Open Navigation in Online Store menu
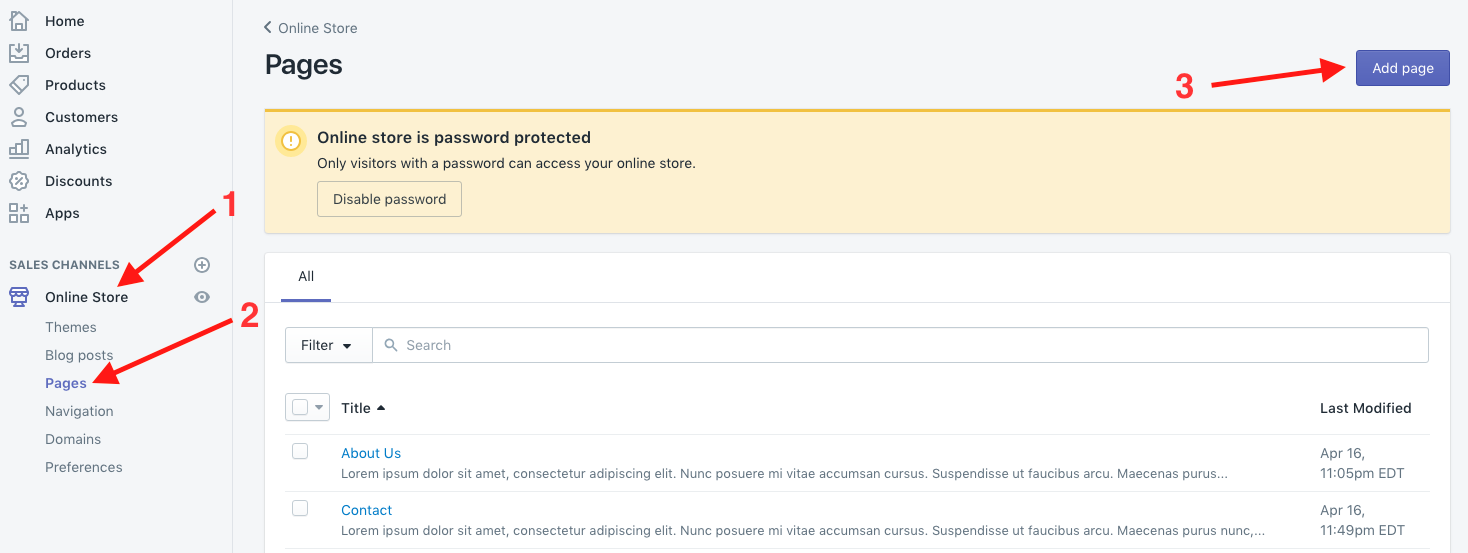 pos(79,411)
